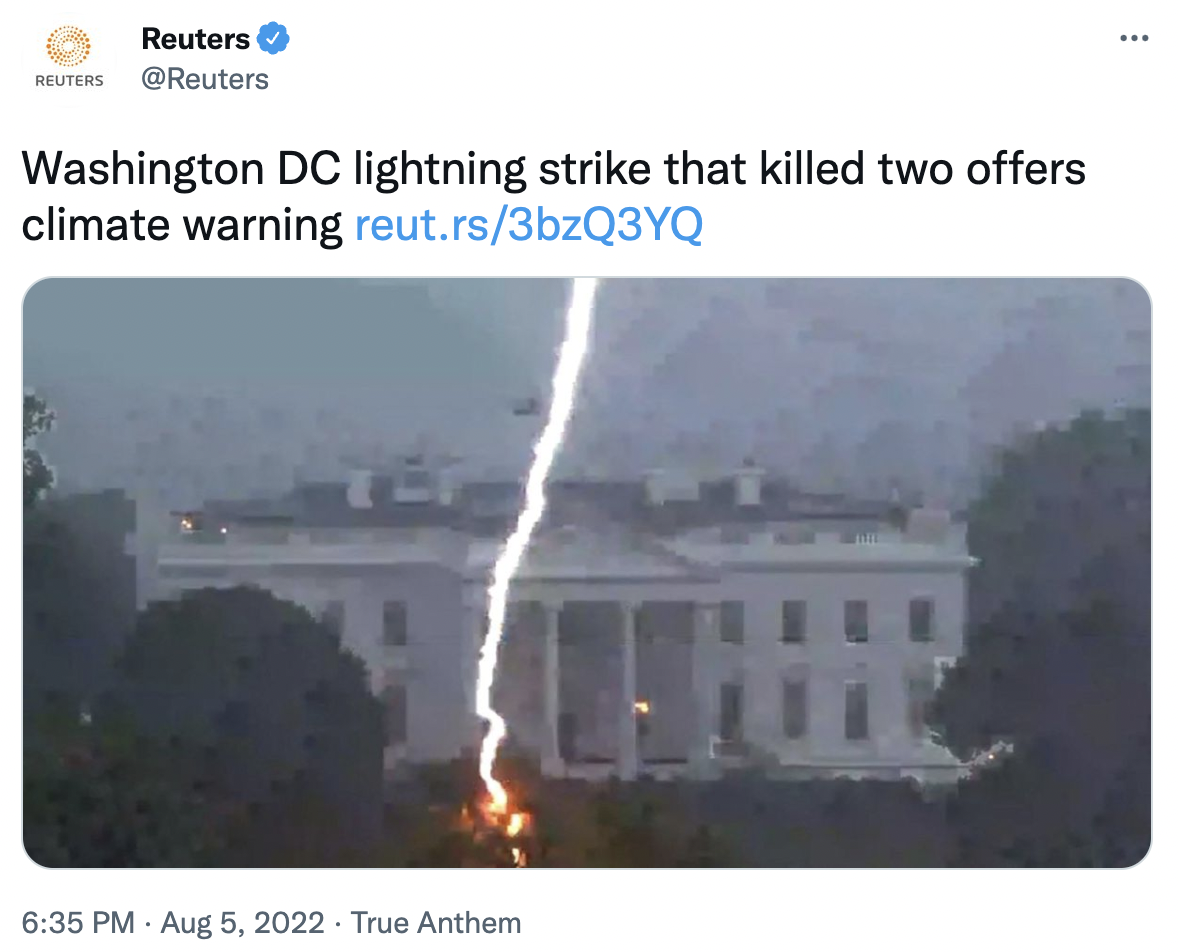
Task: Open the @Reuters handle link
Action: coord(205,79)
